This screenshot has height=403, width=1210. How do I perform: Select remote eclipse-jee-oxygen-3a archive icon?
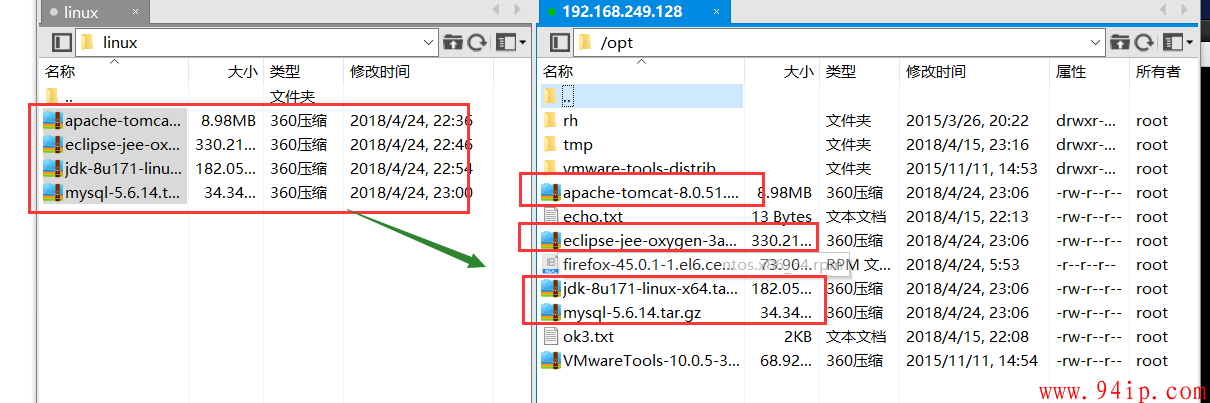point(550,240)
